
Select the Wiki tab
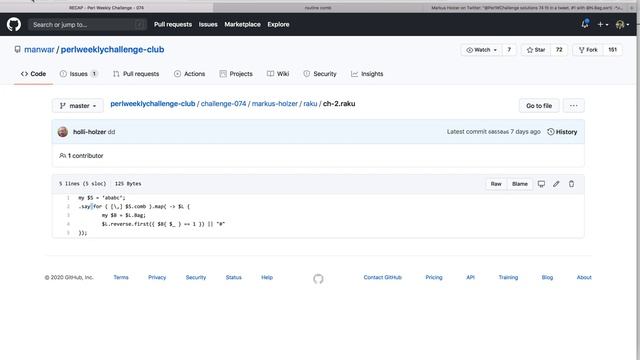tap(278, 74)
